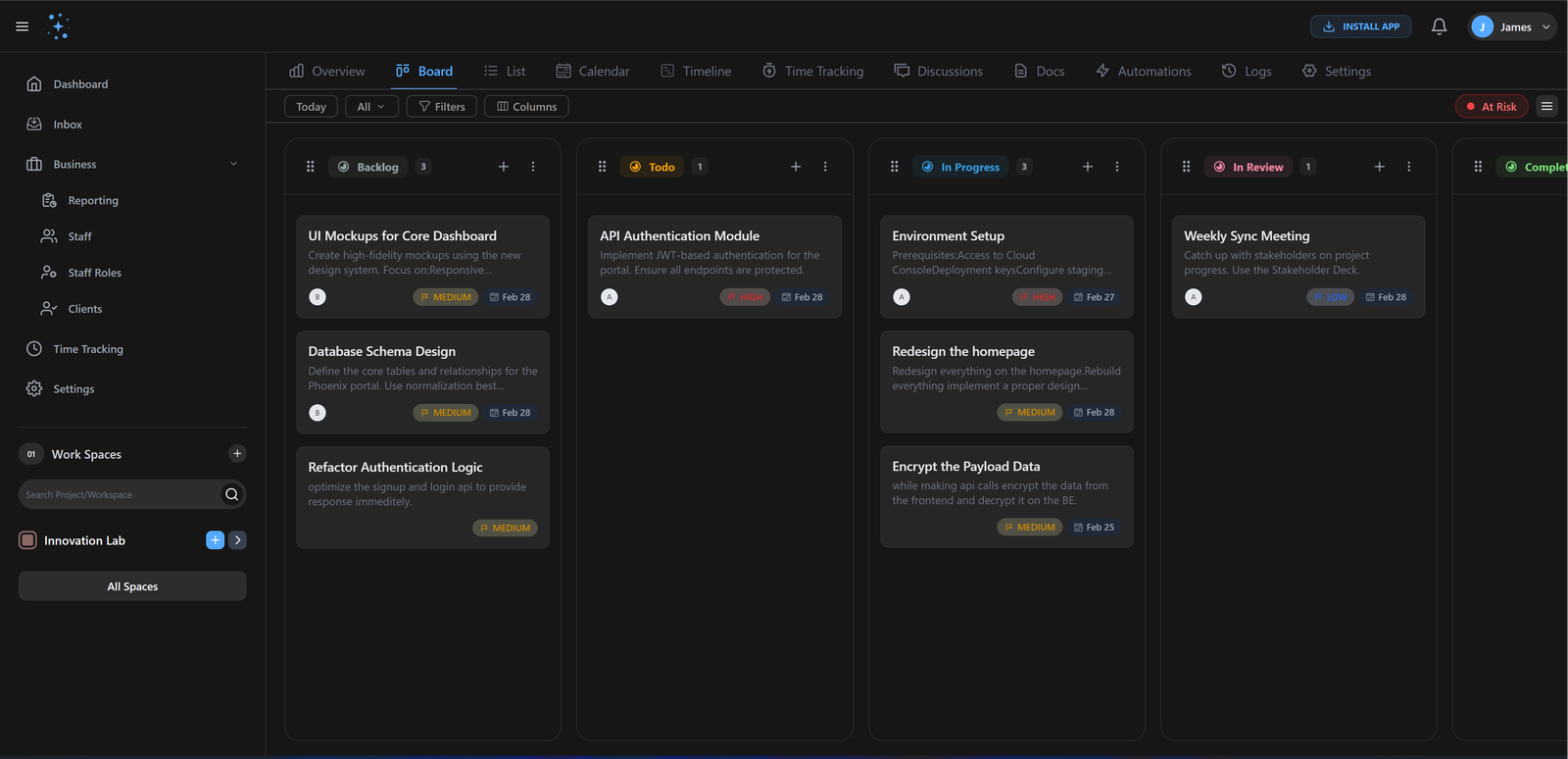Open the Automations tab
The width and height of the screenshot is (1568, 759).
(1144, 71)
